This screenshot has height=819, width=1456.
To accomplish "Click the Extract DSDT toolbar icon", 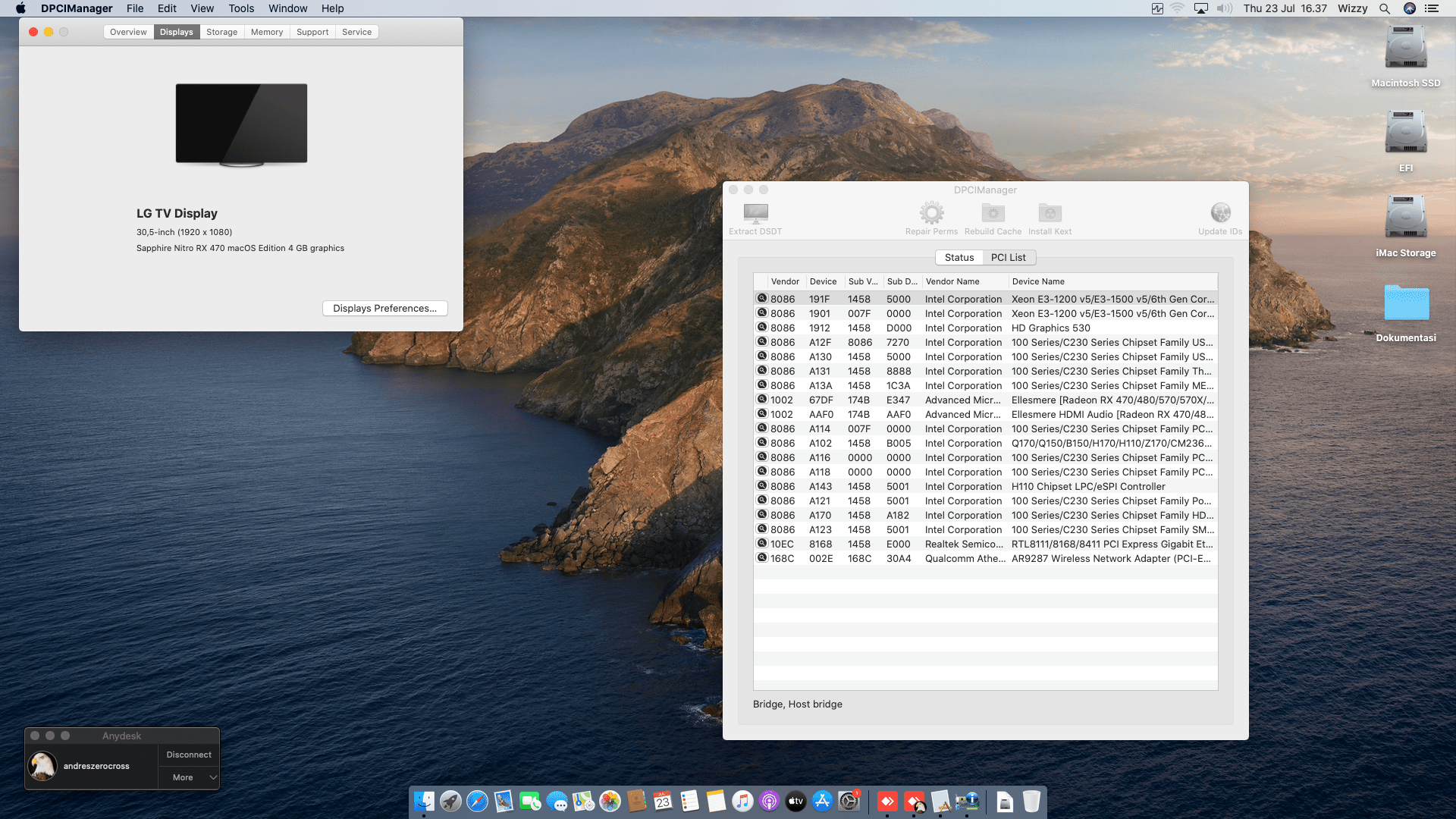I will 755,213.
